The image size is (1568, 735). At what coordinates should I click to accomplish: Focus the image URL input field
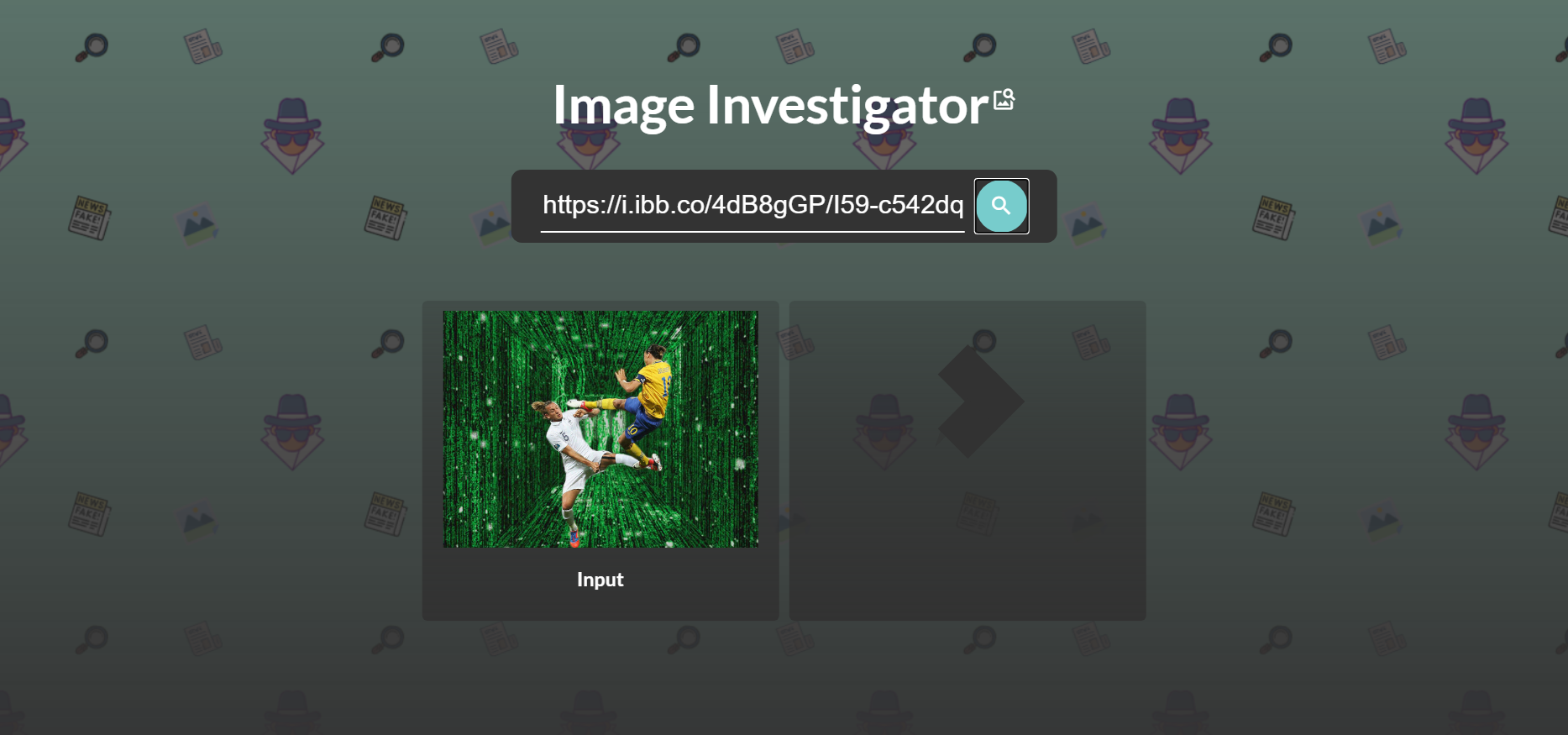(753, 206)
